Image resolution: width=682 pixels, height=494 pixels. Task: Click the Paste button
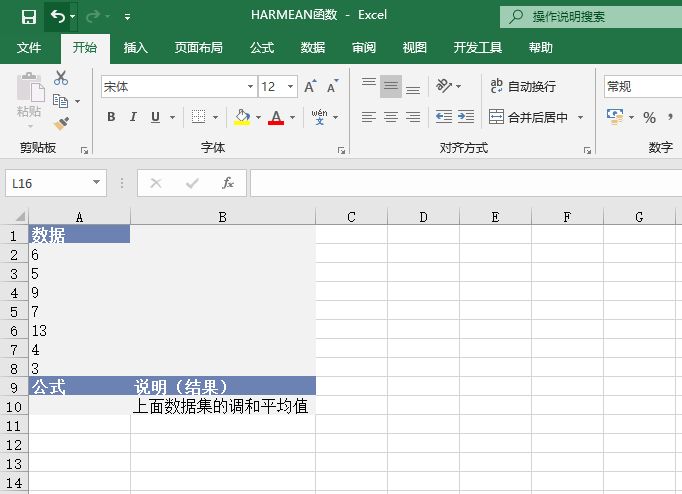point(29,100)
